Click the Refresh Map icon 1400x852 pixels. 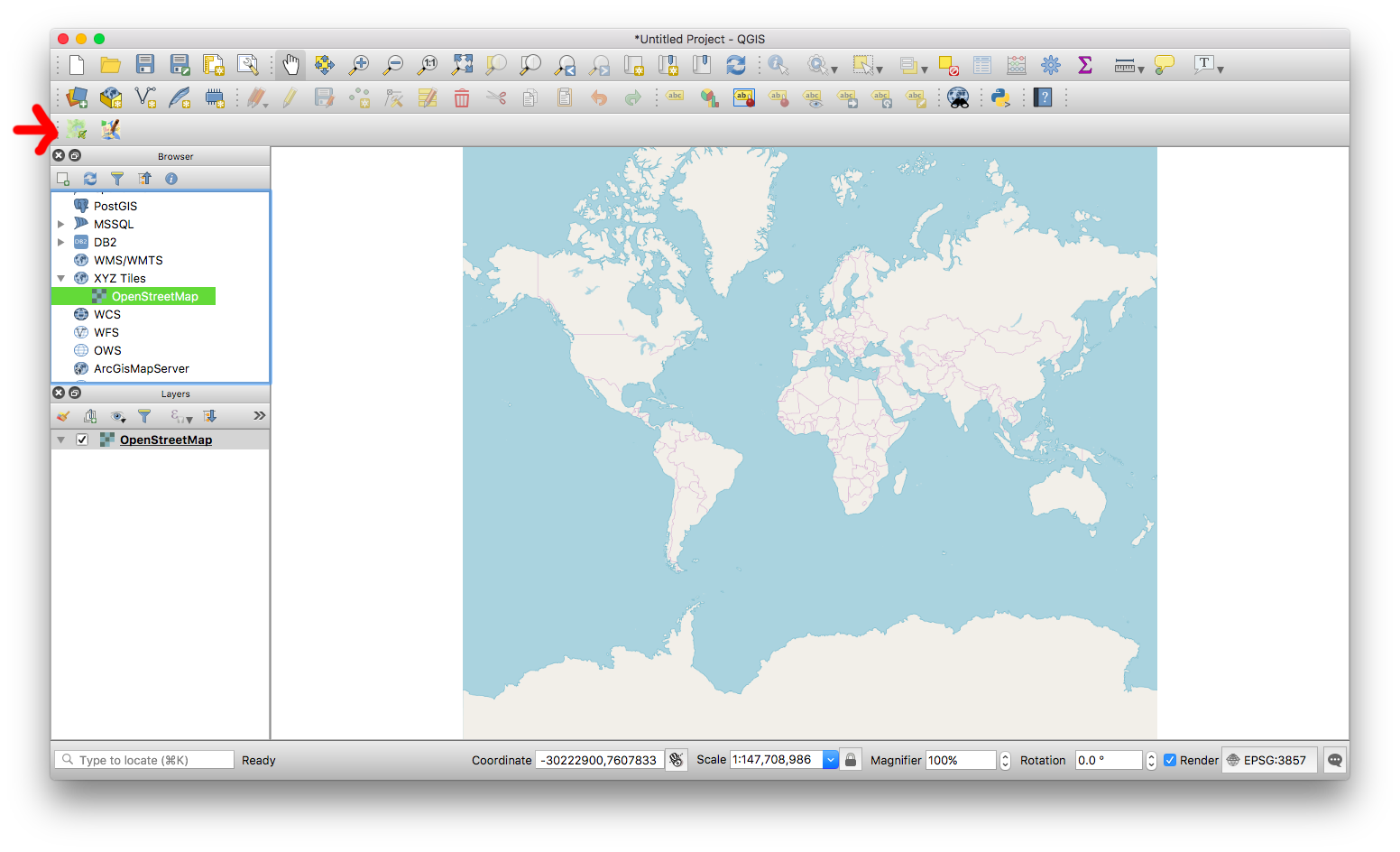point(736,64)
